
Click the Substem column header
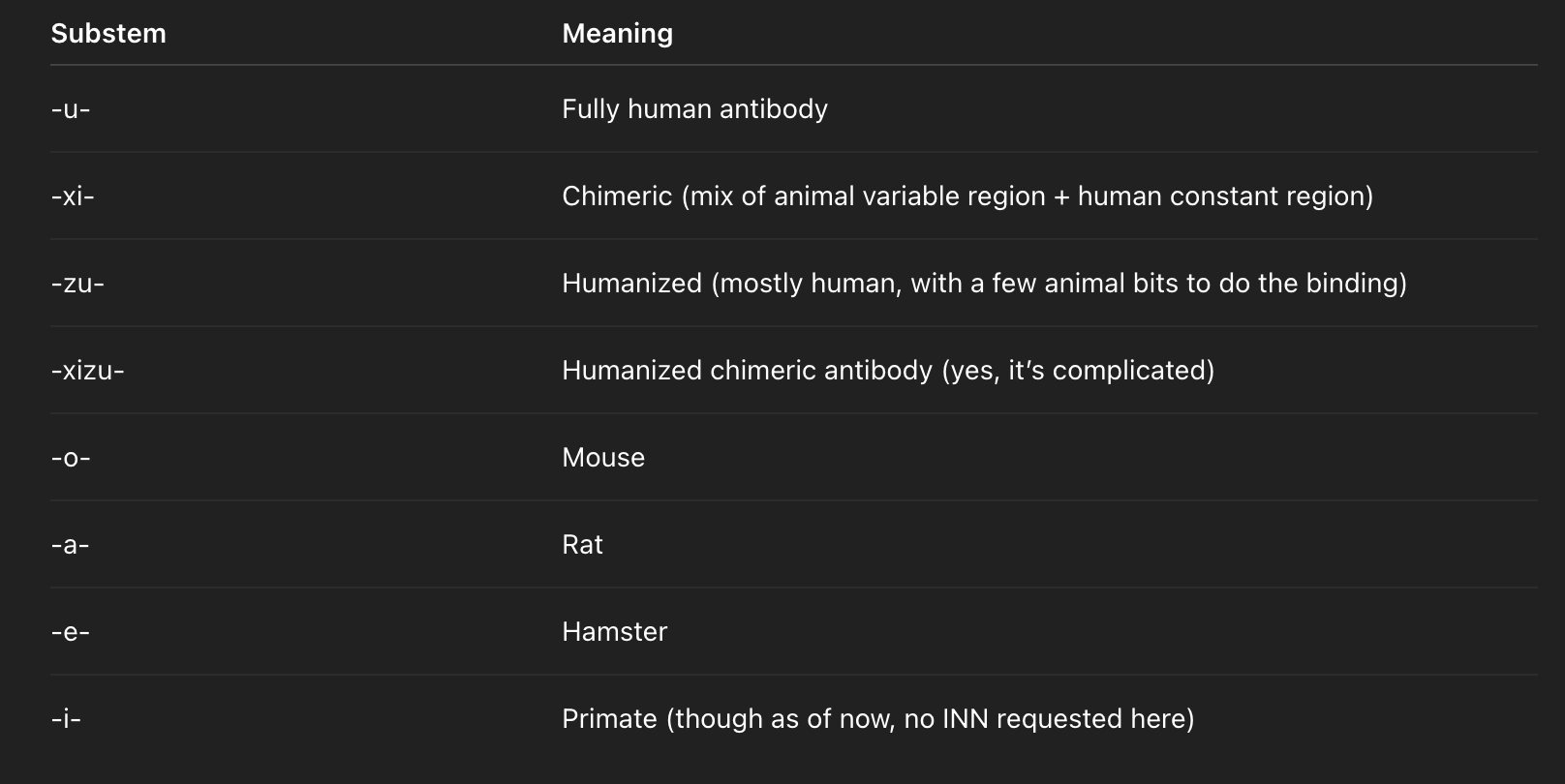click(x=108, y=33)
